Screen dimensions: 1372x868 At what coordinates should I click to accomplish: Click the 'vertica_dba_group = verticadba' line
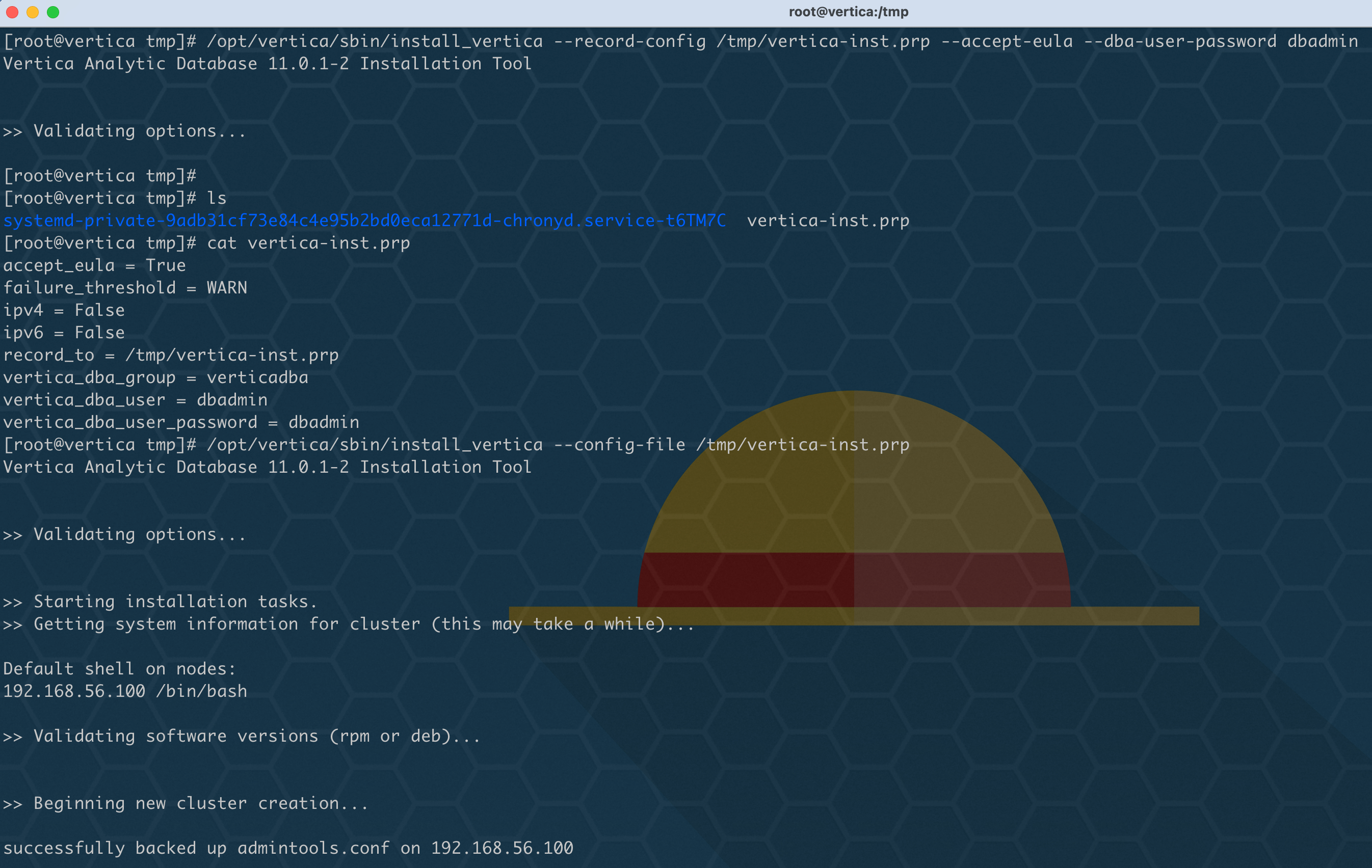point(155,377)
